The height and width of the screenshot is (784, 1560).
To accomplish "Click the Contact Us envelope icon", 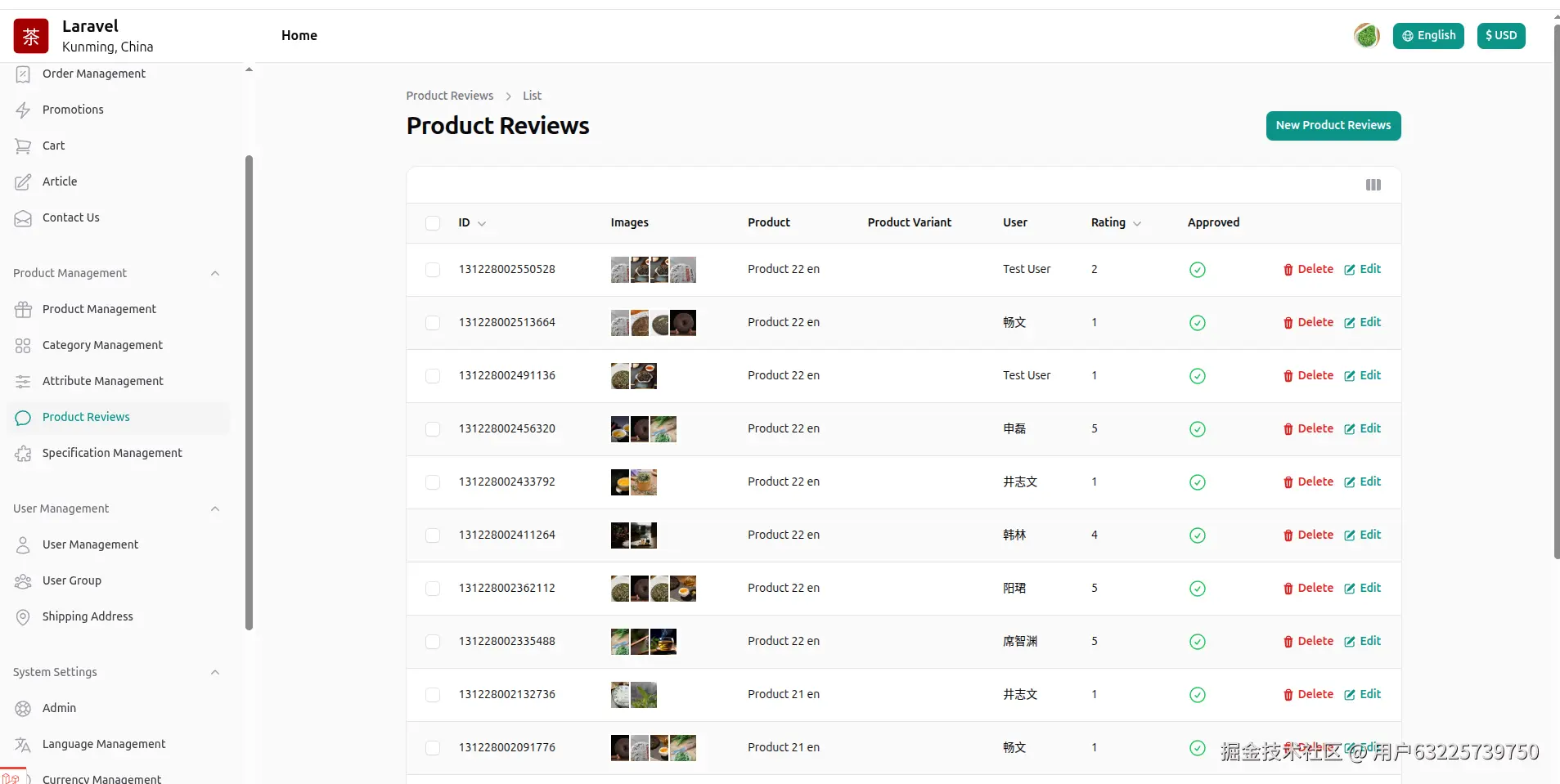I will tap(23, 218).
